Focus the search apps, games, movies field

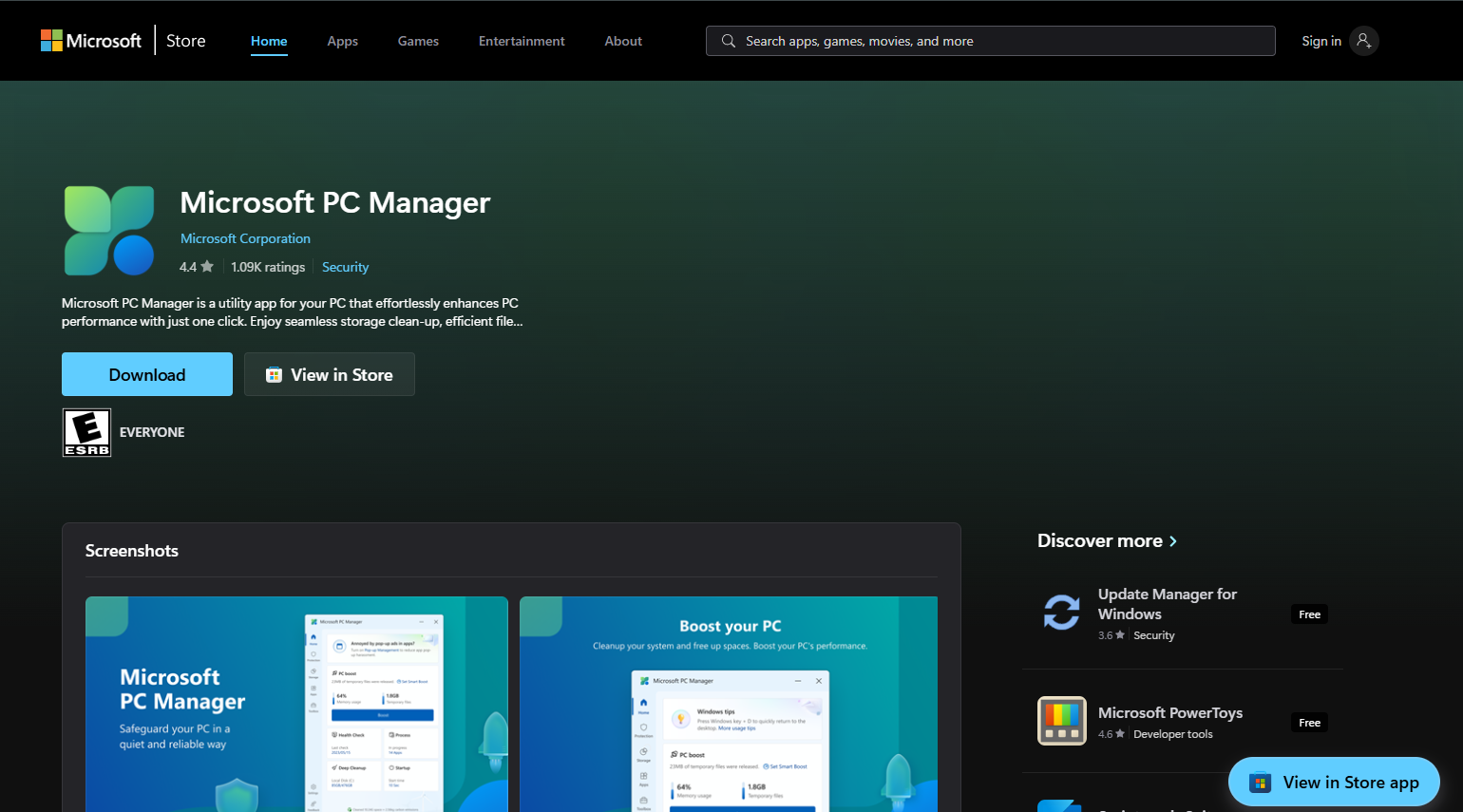pyautogui.click(x=990, y=41)
